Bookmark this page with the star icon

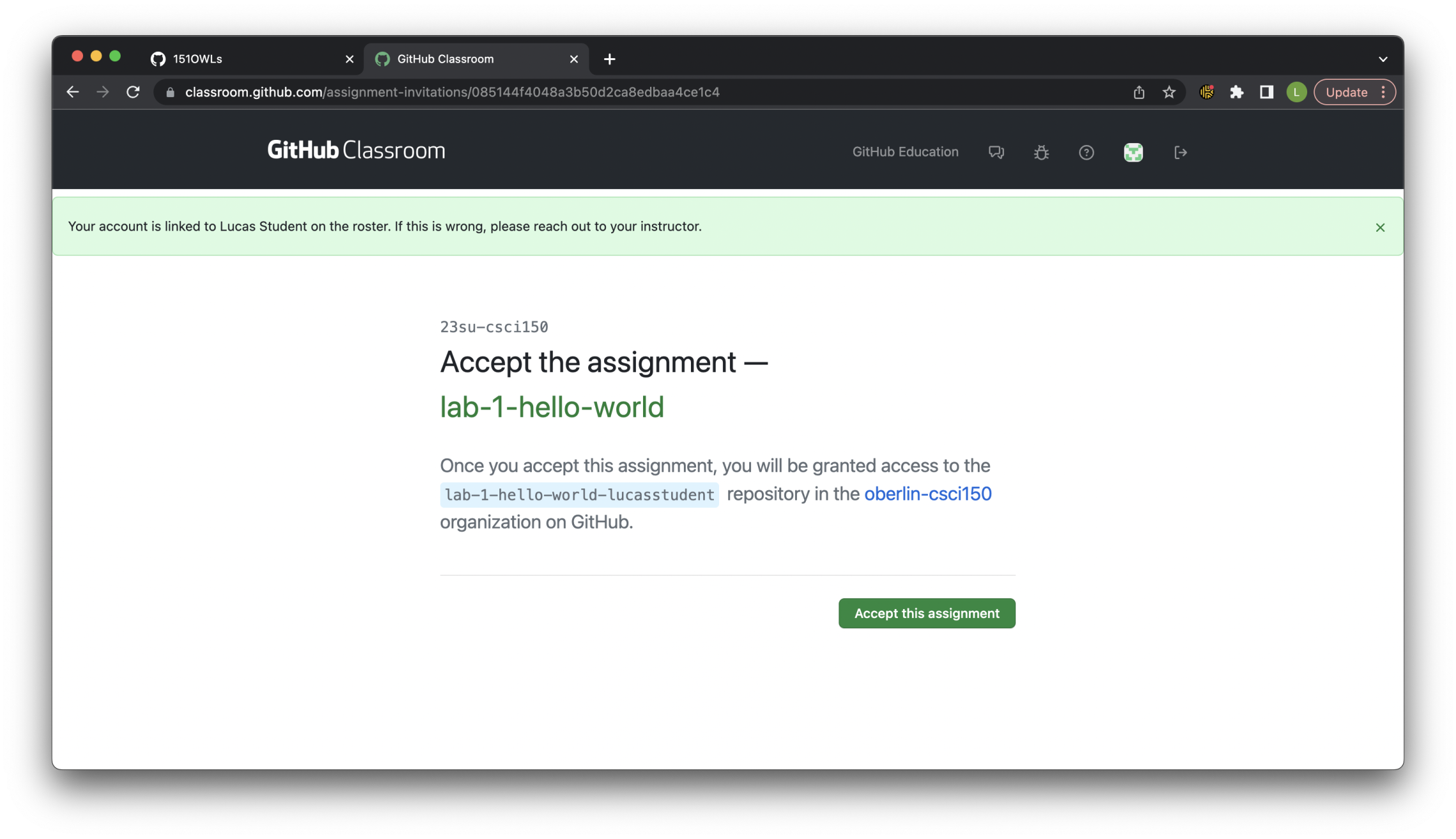pyautogui.click(x=1169, y=92)
